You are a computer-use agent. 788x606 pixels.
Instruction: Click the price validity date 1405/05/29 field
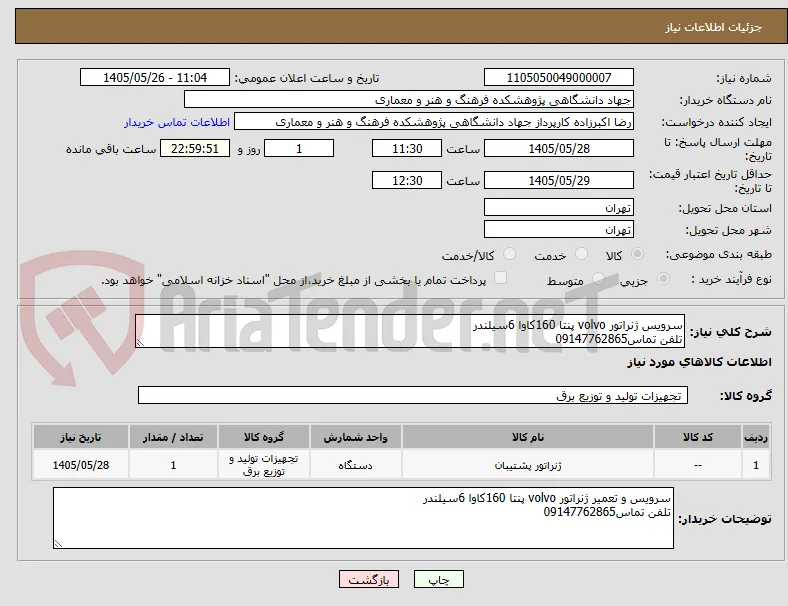[558, 180]
